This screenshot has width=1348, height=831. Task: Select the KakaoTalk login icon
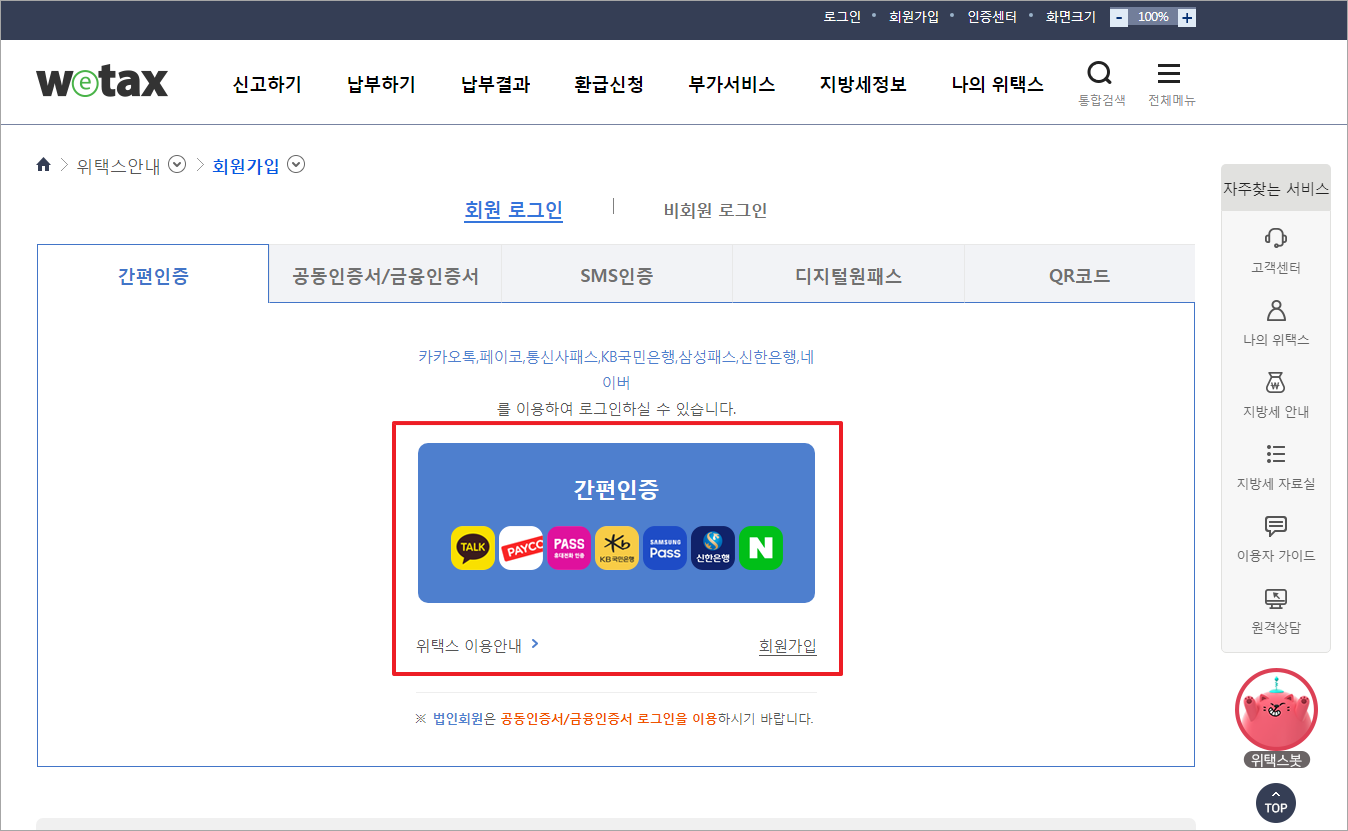click(x=473, y=548)
